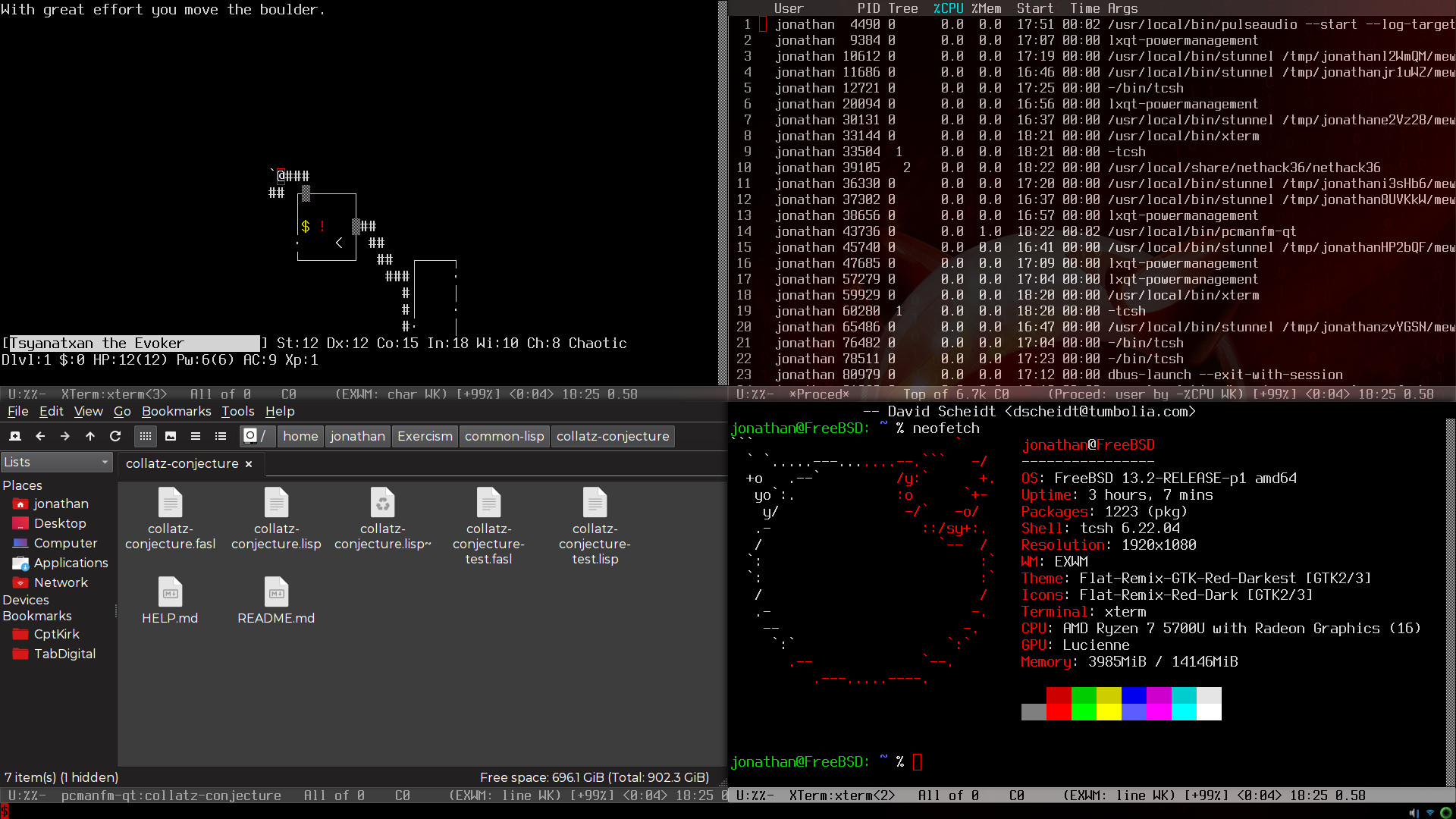
Task: Click the User column header in Proced
Action: click(x=789, y=8)
